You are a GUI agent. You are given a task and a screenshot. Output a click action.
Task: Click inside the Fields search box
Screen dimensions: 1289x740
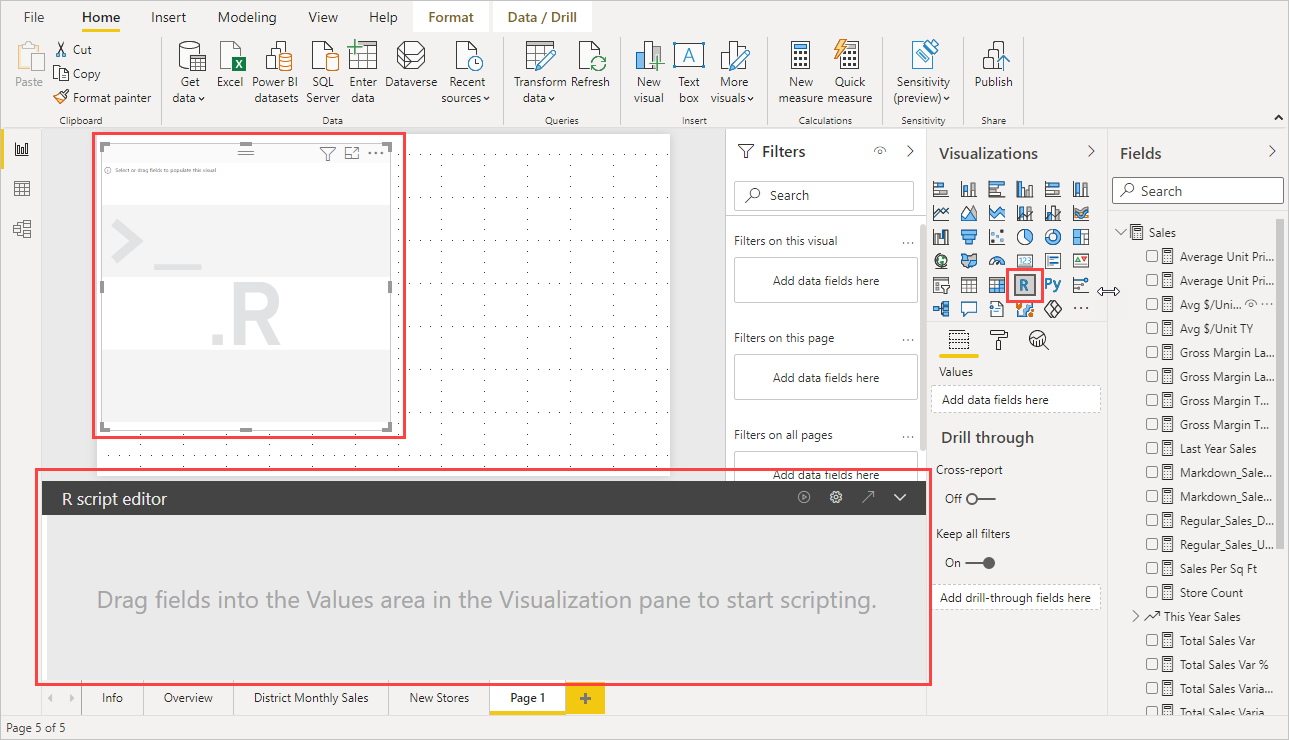[1197, 190]
